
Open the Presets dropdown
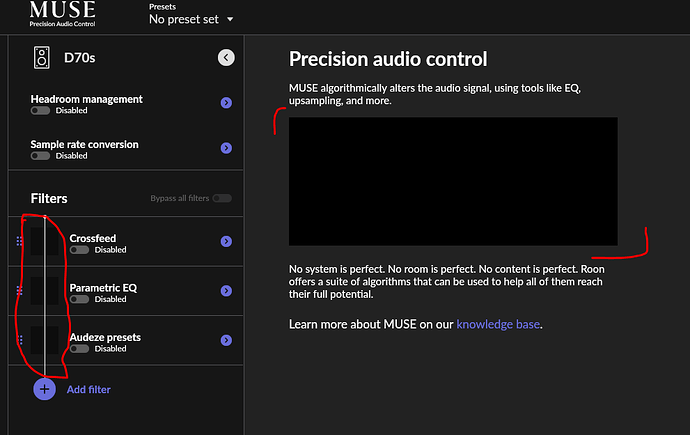click(191, 19)
